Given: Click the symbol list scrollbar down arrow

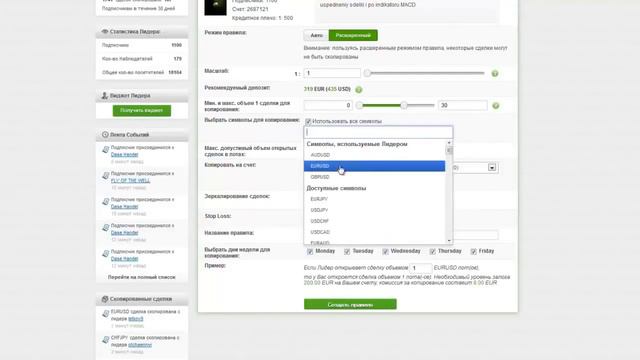Looking at the screenshot, I should pyautogui.click(x=449, y=241).
